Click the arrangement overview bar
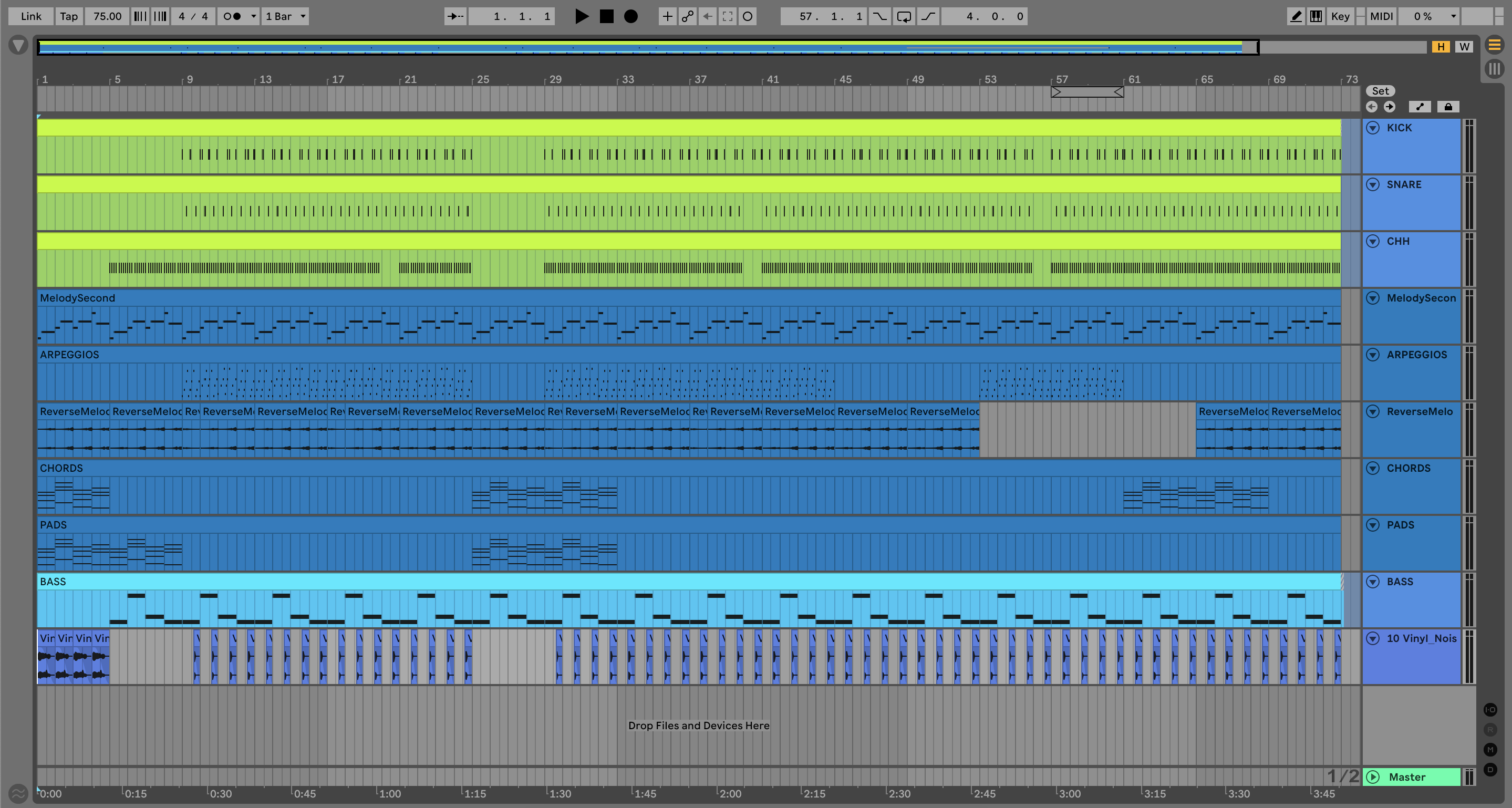Viewport: 1512px width, 808px height. click(646, 47)
